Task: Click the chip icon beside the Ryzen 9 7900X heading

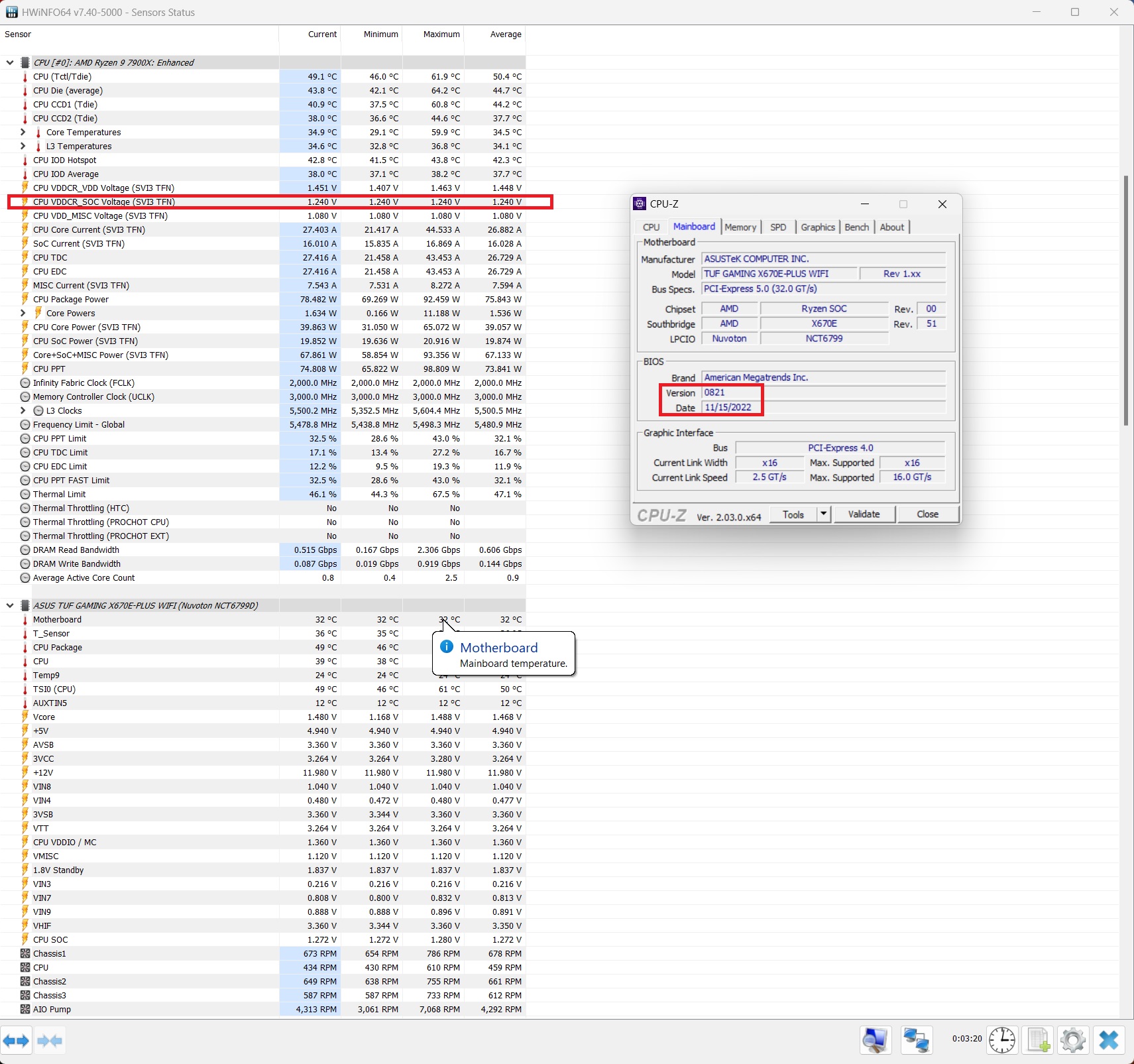Action: 25,62
